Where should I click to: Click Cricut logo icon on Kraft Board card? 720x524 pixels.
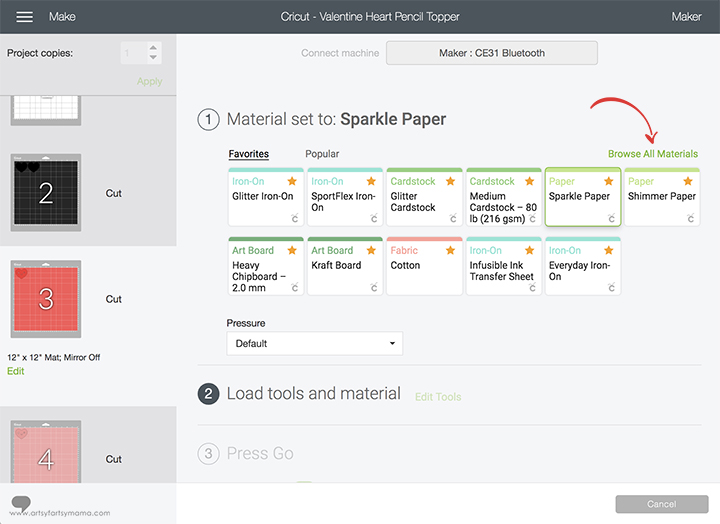[x=374, y=287]
